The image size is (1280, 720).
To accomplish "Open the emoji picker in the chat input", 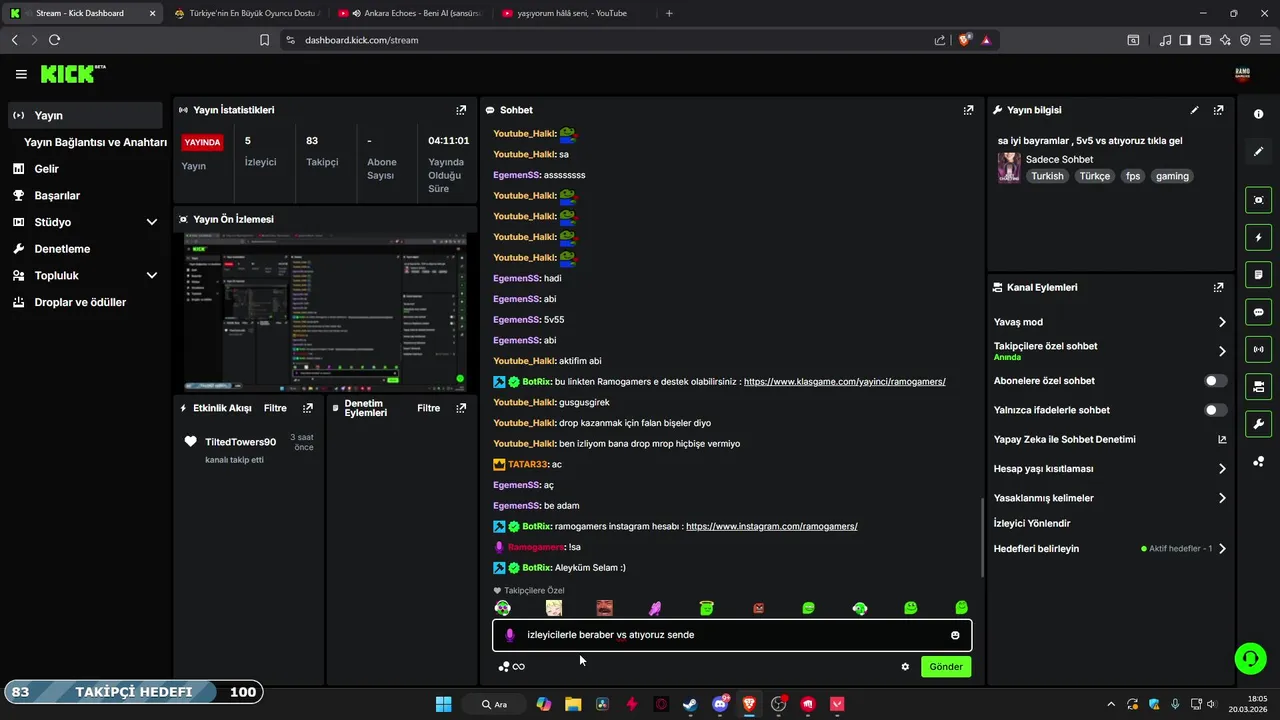I will click(x=955, y=635).
